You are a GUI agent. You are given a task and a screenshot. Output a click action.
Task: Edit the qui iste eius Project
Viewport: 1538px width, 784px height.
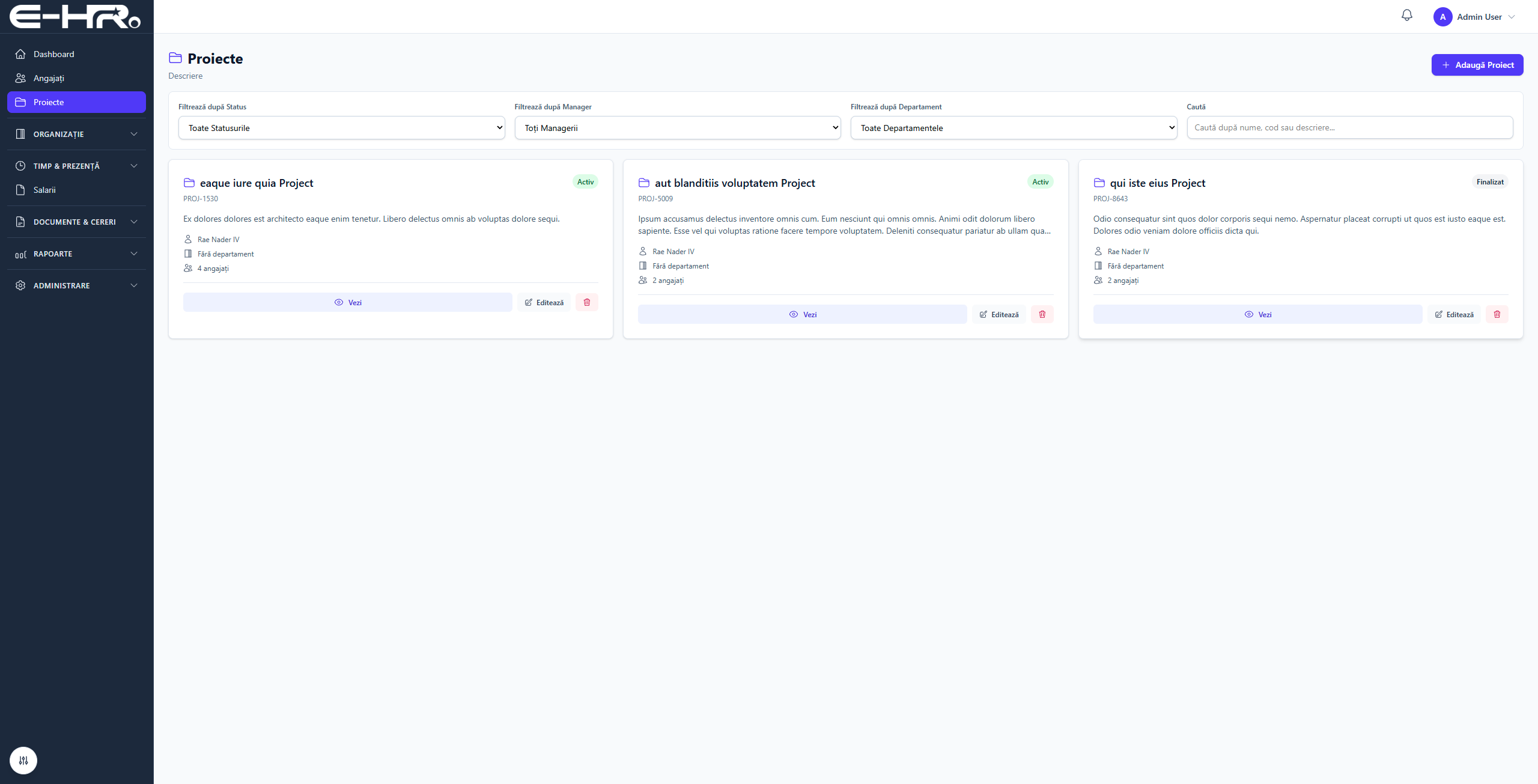tap(1454, 314)
